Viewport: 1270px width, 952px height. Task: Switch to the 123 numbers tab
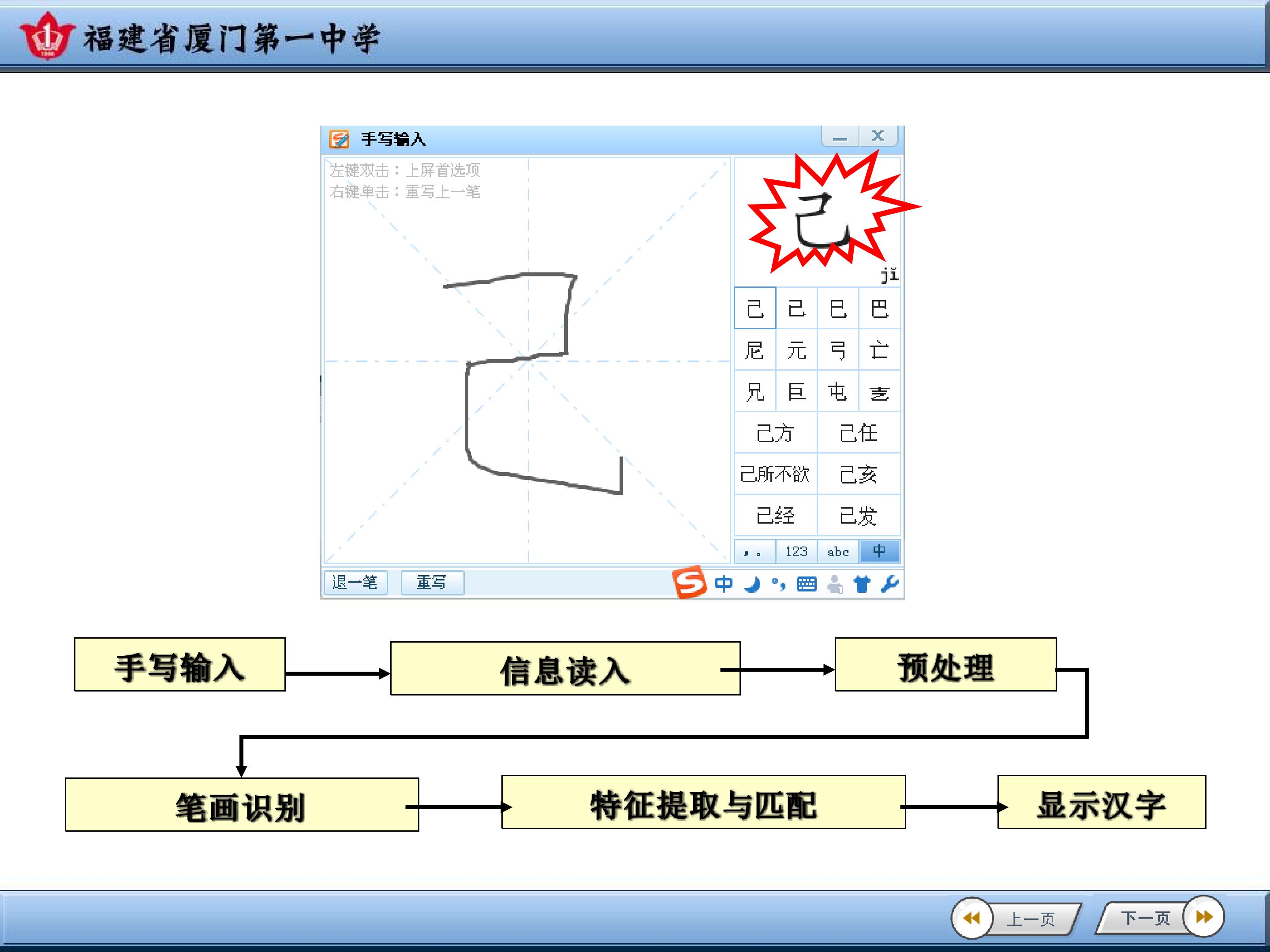(x=796, y=551)
